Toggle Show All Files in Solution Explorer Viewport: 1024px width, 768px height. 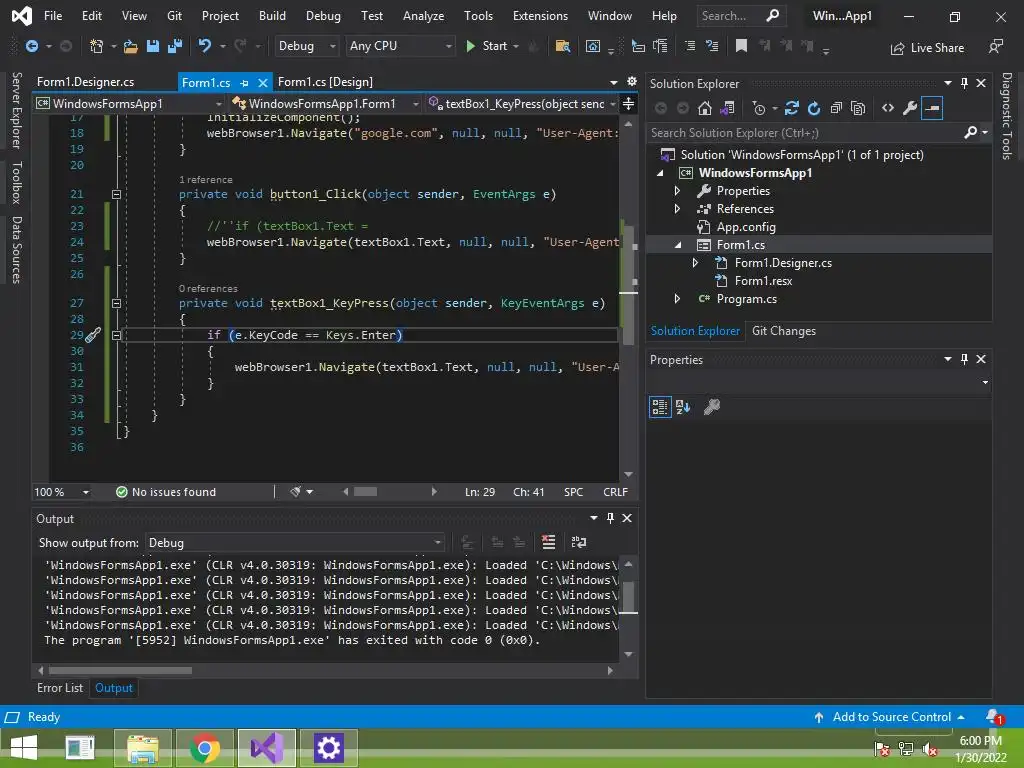[858, 108]
